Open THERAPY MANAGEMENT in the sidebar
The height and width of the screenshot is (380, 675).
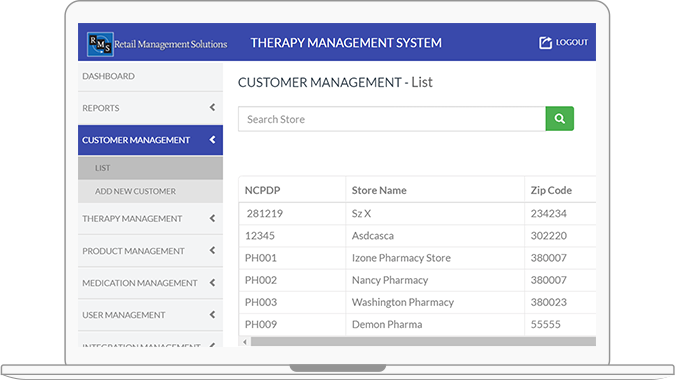150,219
